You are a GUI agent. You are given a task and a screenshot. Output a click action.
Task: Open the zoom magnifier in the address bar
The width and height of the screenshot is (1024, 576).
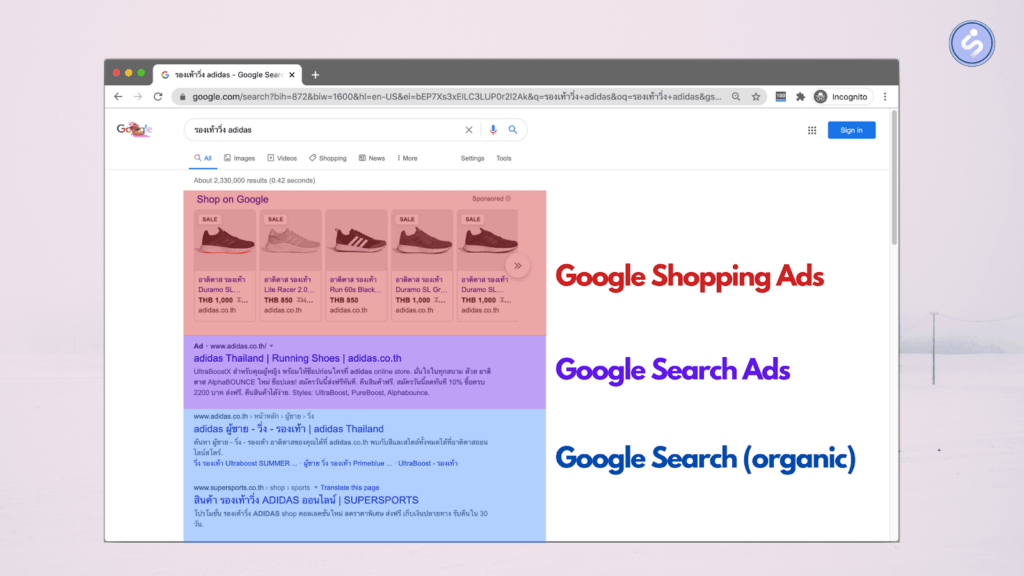pyautogui.click(x=736, y=97)
